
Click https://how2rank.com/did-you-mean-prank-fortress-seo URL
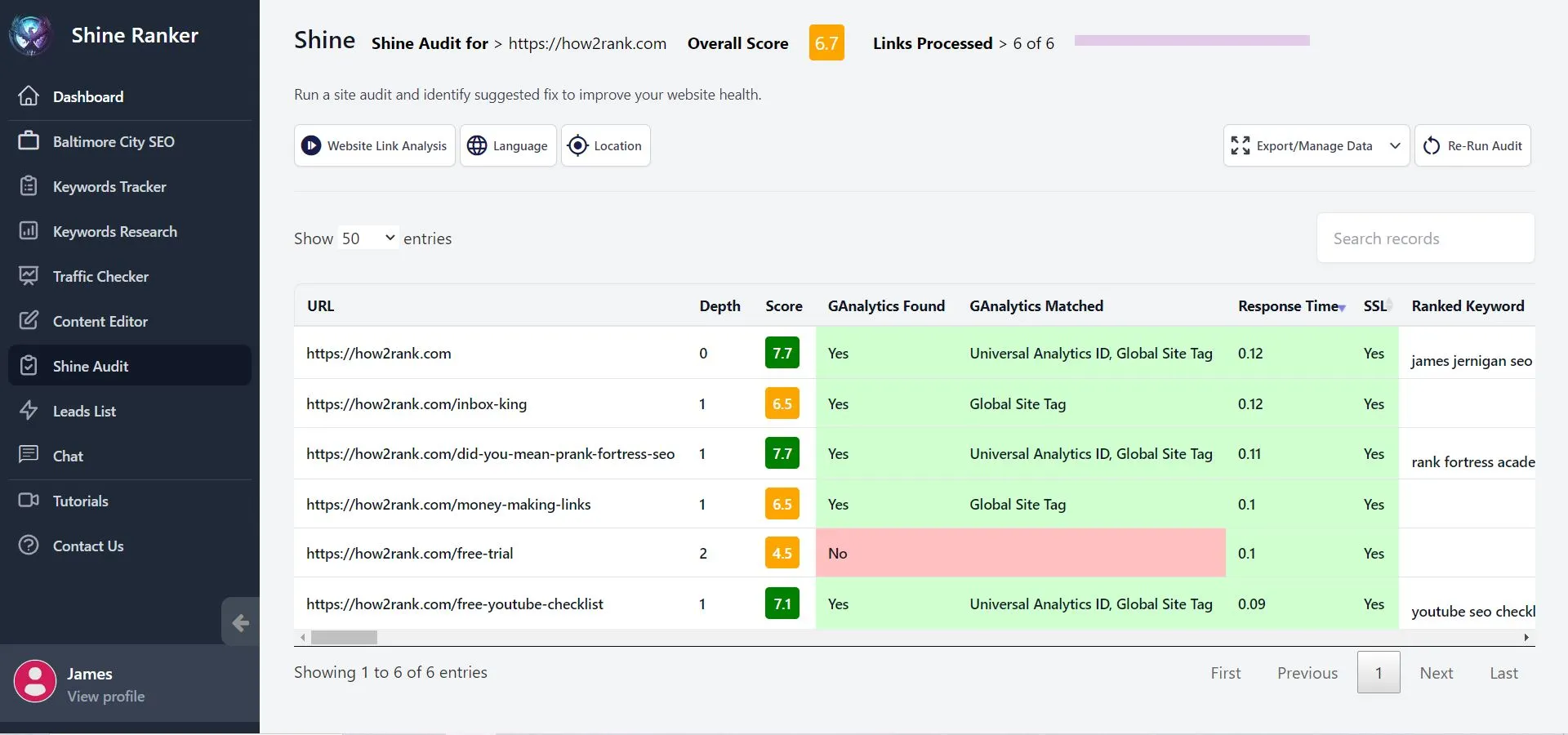pos(490,453)
